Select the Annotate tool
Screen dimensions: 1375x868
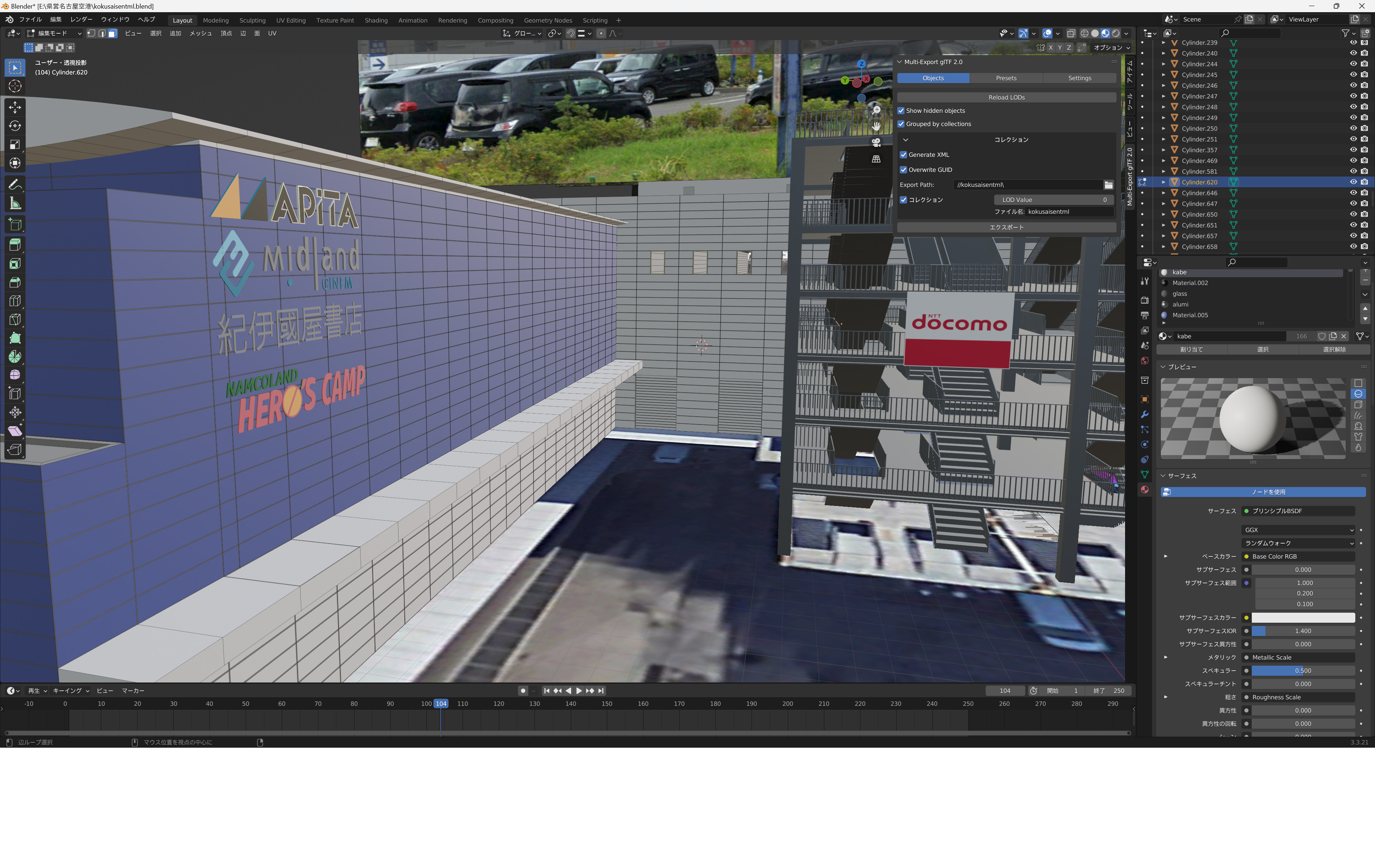[15, 185]
